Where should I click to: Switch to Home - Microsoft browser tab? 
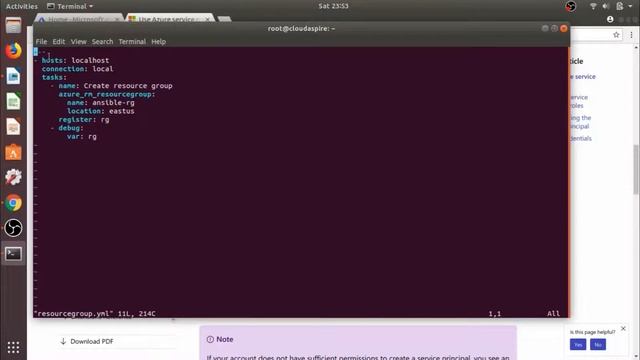pyautogui.click(x=78, y=19)
